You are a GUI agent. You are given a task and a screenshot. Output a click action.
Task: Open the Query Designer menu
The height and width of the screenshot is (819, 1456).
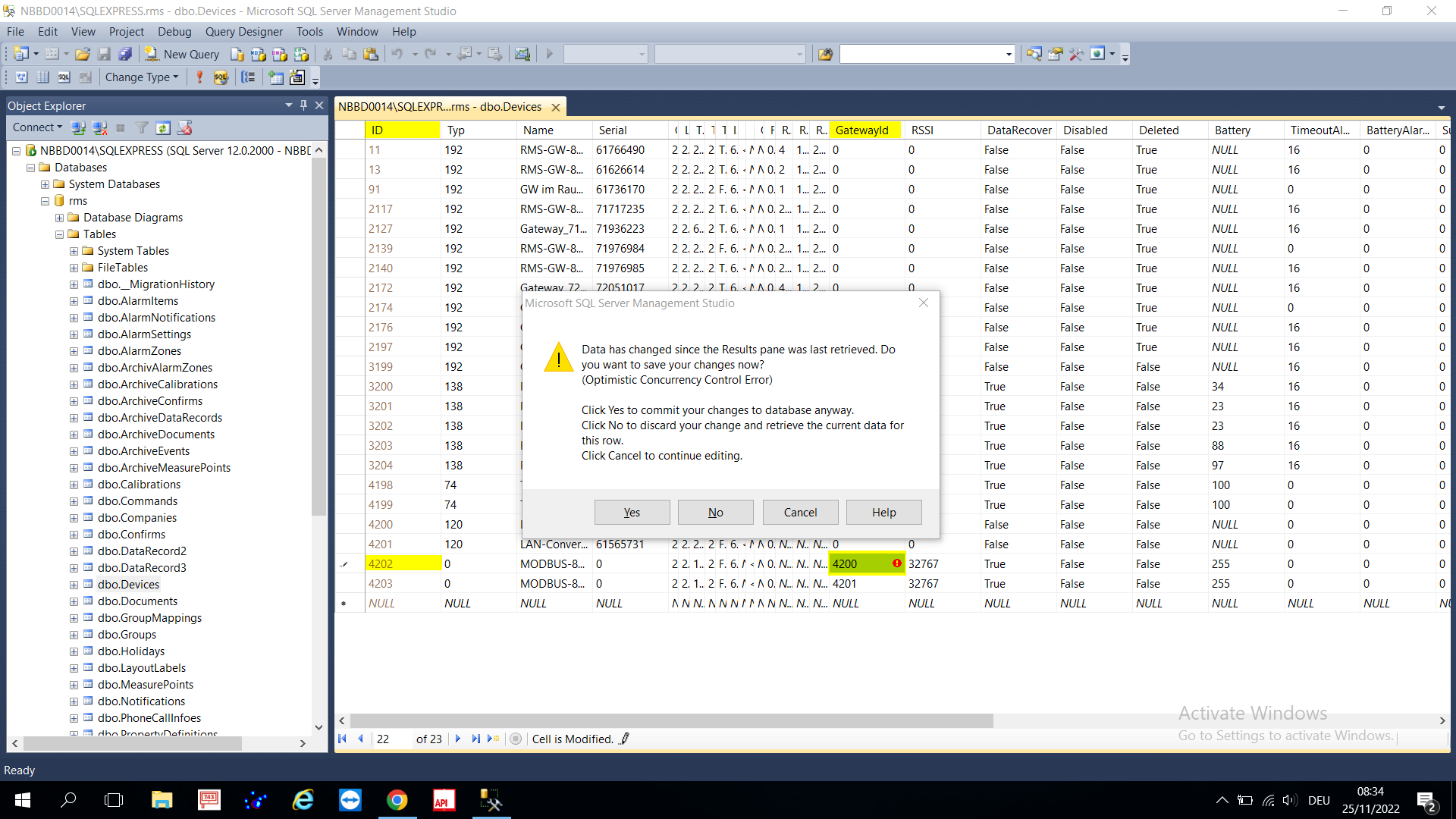(243, 32)
